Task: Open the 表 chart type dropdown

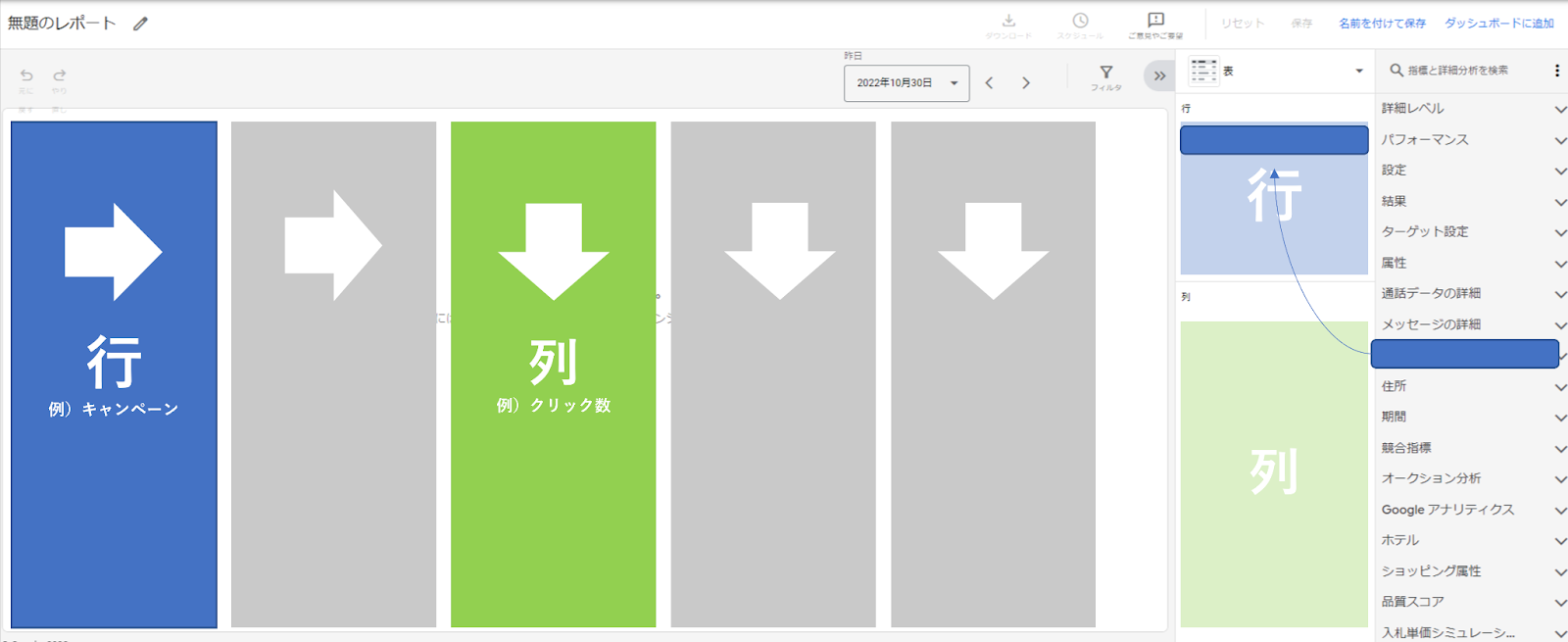Action: (x=1275, y=71)
